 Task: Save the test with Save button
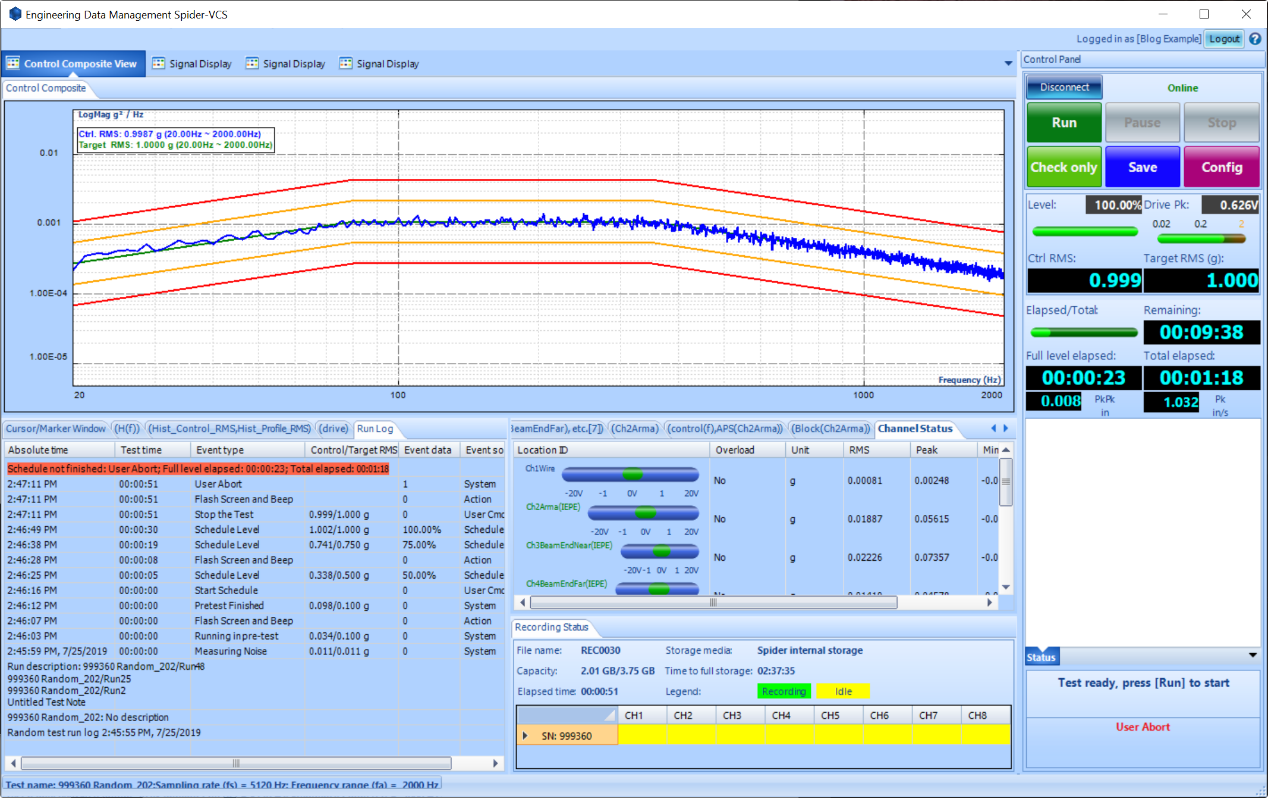[1143, 167]
